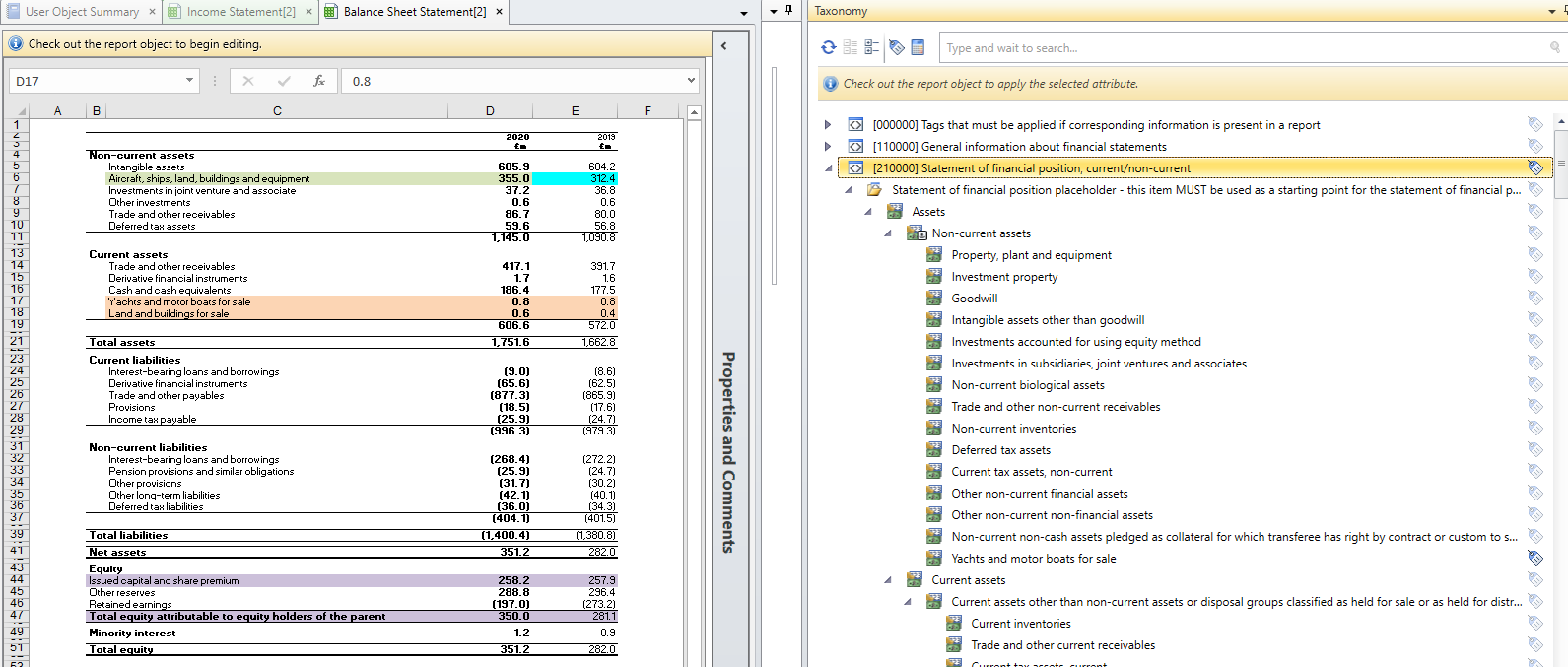Click tag icon for [210000] Statement of financial position
Screen dimensions: 1568x667
(1535, 167)
